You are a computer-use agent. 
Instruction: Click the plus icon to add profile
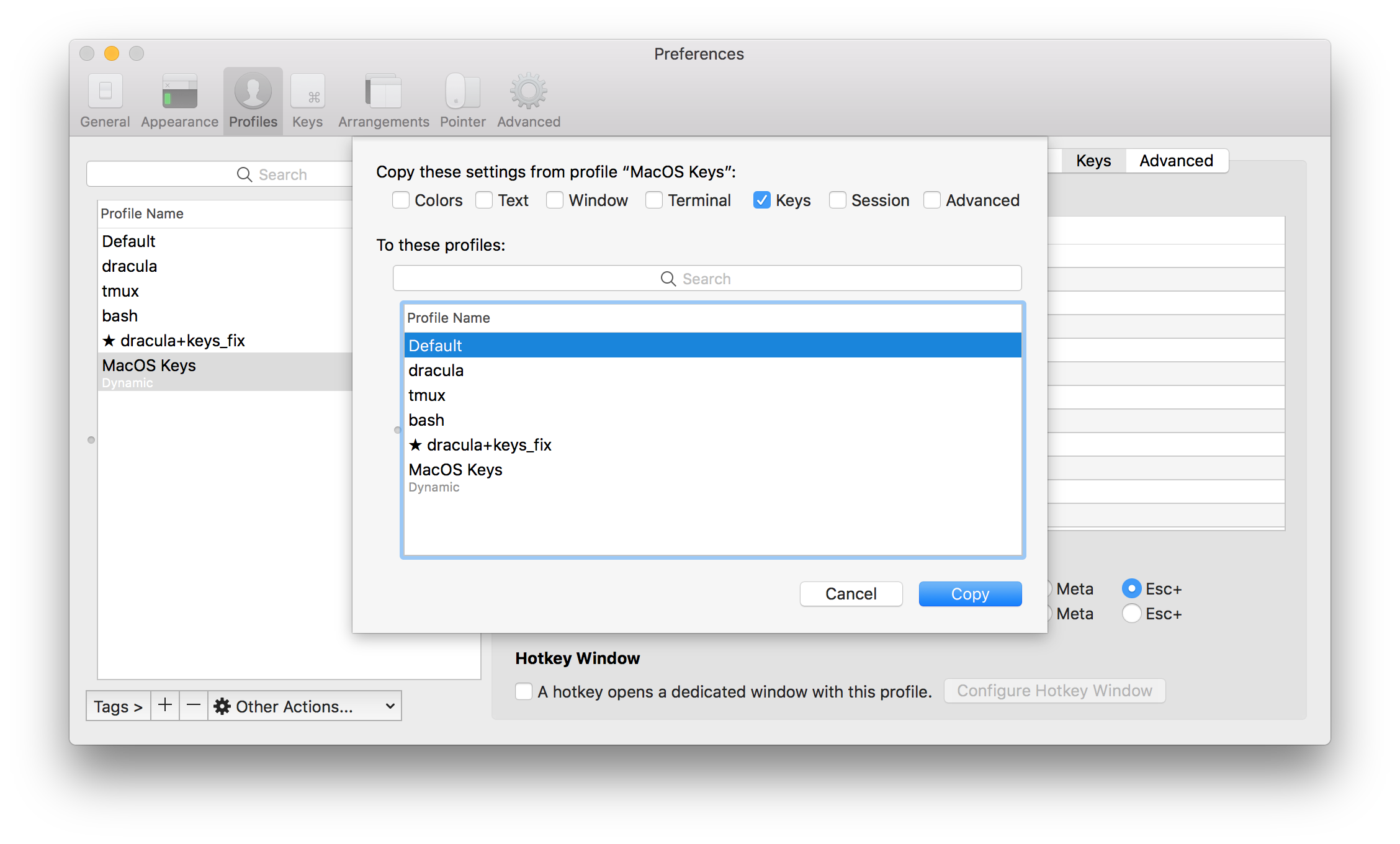pyautogui.click(x=165, y=706)
